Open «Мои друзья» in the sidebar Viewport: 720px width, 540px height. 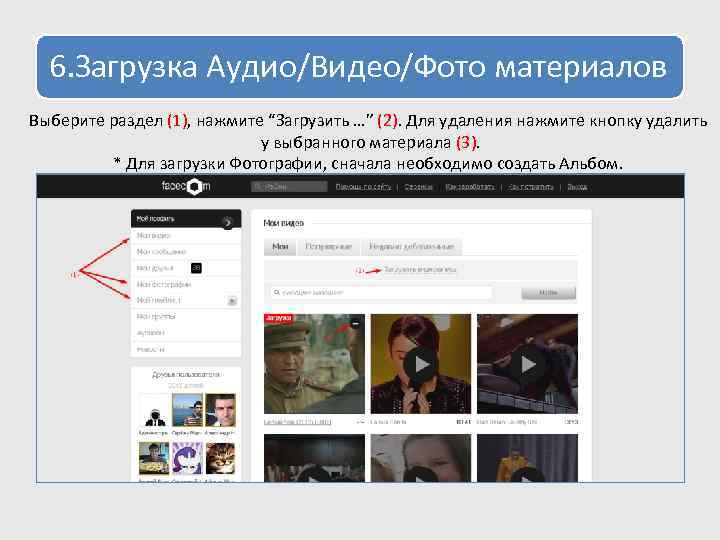click(155, 268)
